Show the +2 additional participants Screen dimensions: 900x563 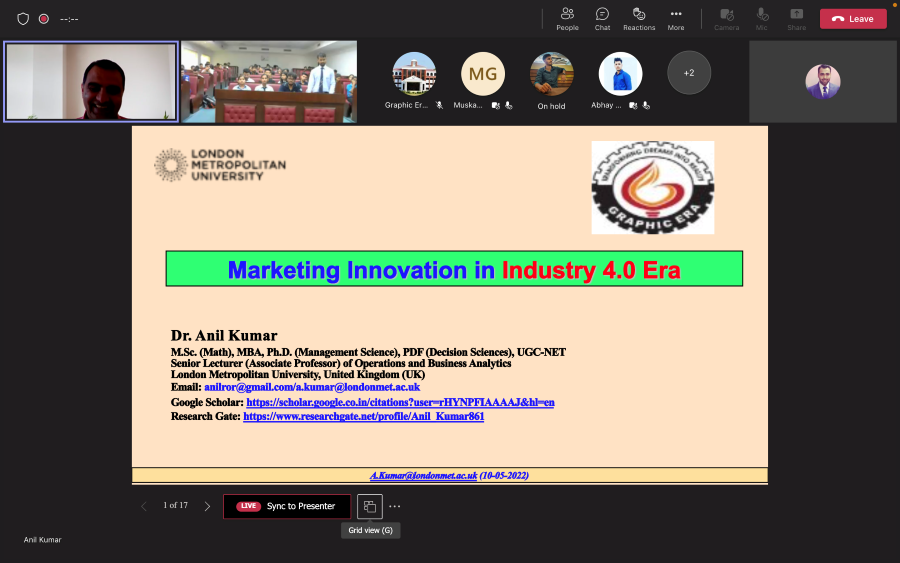pyautogui.click(x=689, y=73)
